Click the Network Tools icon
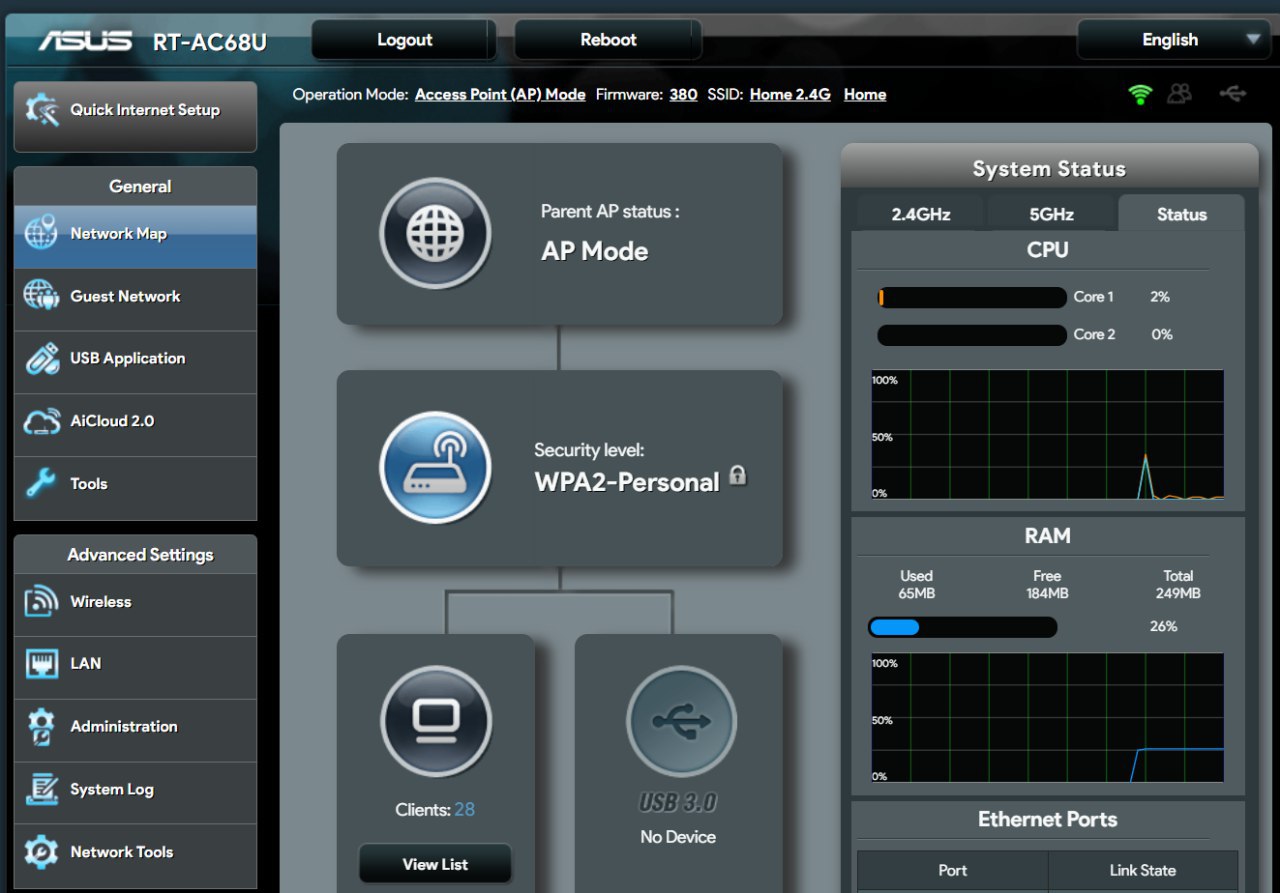 (x=41, y=852)
